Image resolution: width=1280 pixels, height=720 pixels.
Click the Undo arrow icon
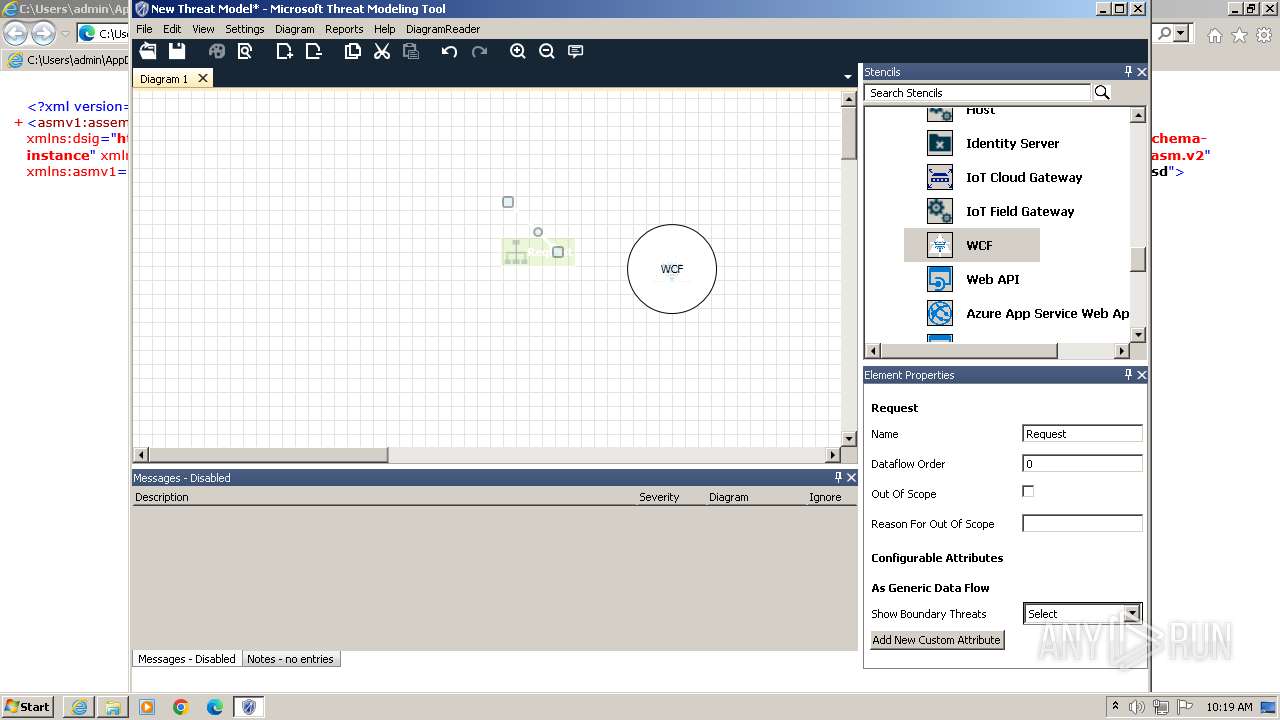(450, 51)
